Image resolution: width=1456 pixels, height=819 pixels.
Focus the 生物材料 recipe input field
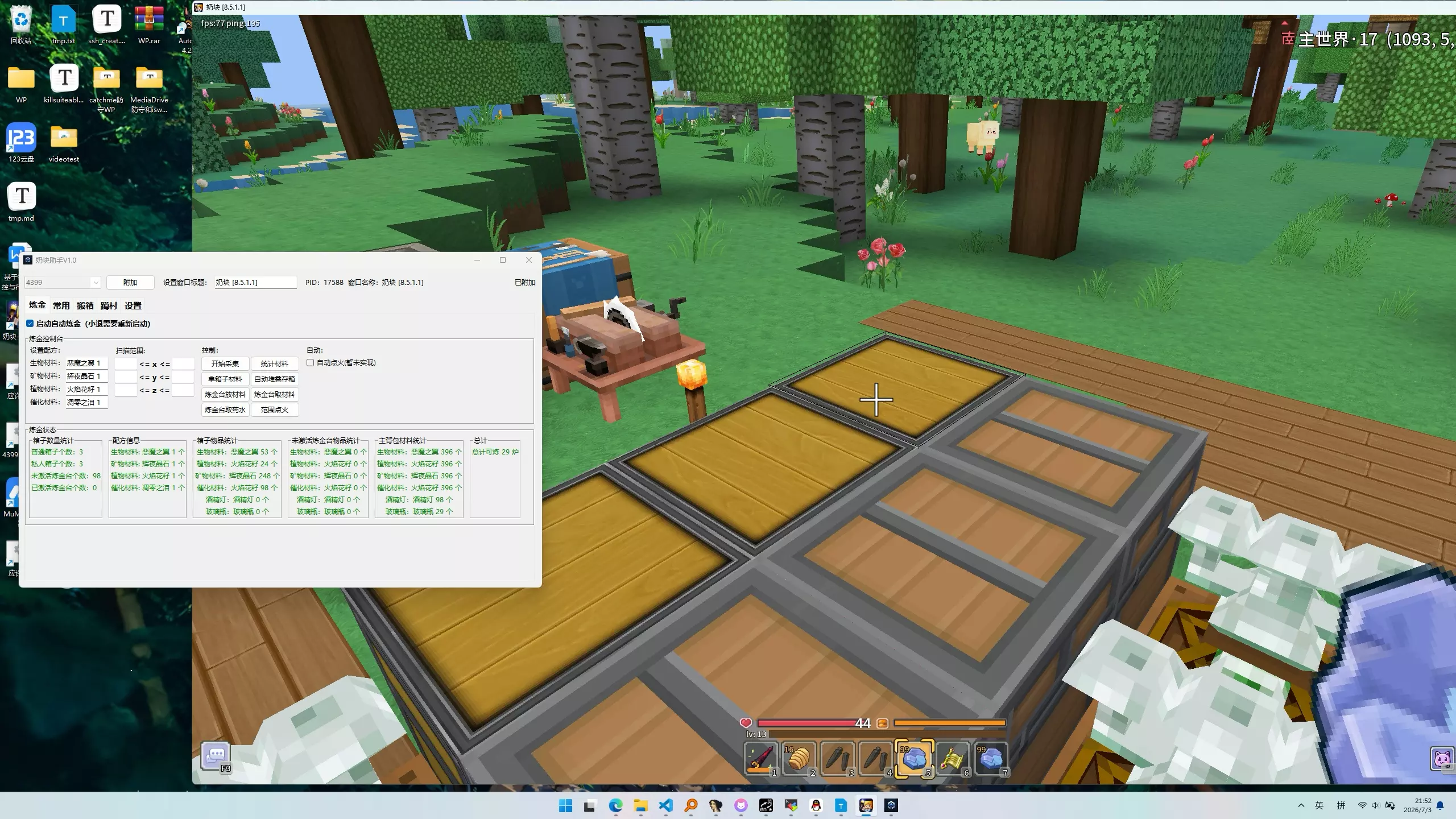coord(86,363)
